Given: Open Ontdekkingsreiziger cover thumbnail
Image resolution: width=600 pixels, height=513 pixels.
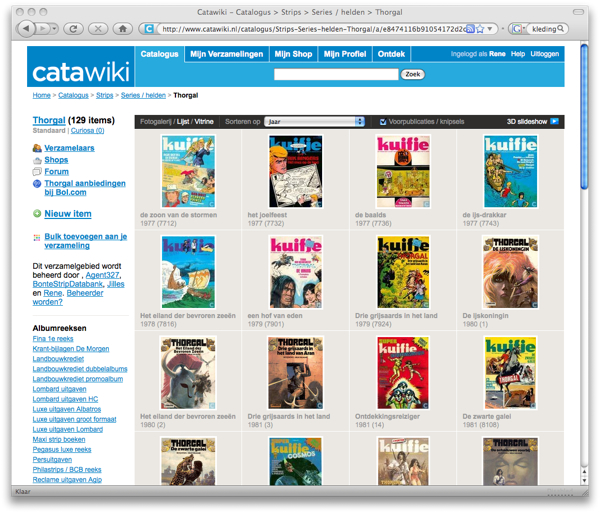Looking at the screenshot, I should [403, 373].
